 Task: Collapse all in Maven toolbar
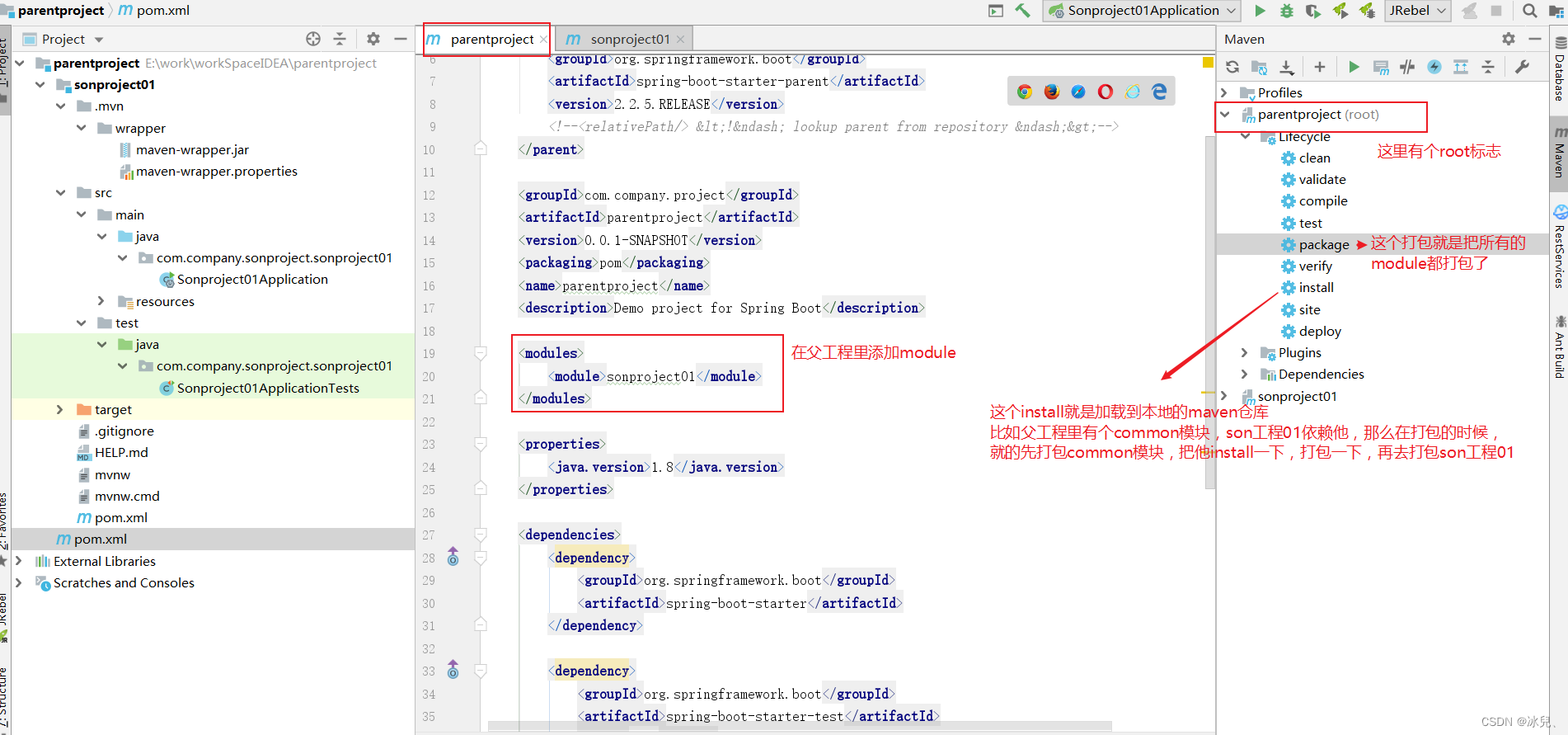1488,67
